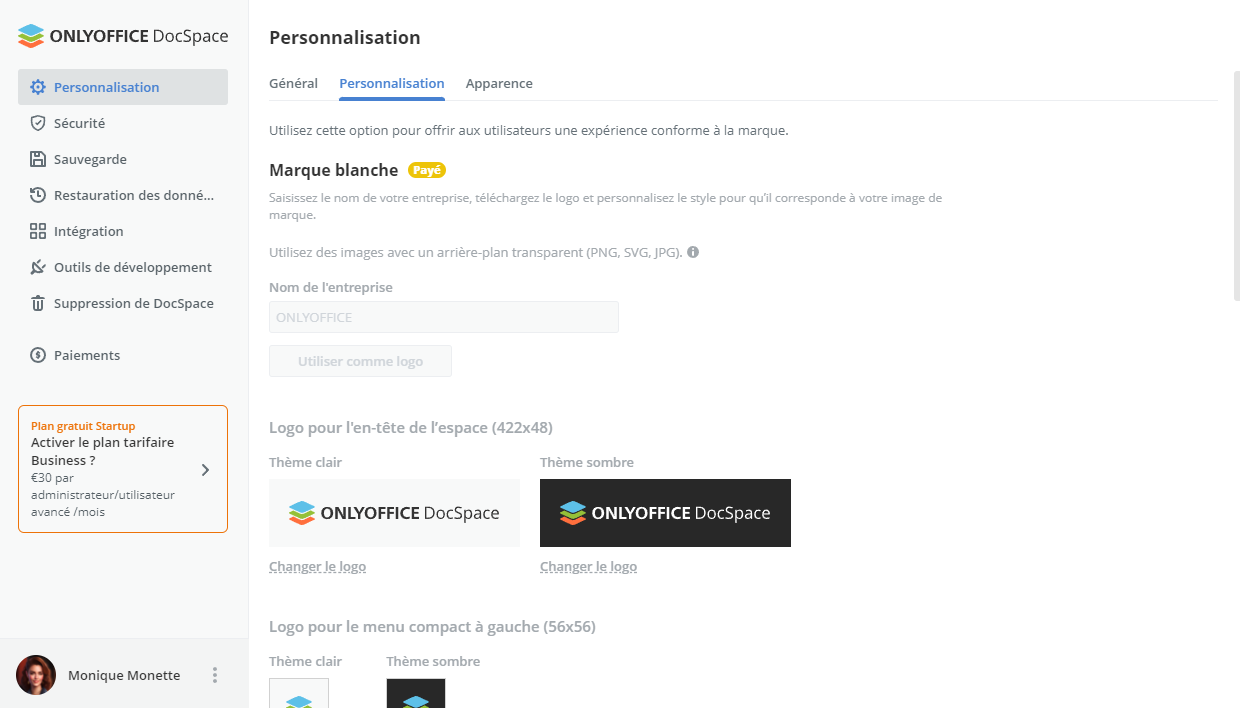Click the Intégration grid icon
This screenshot has width=1240, height=708.
click(x=38, y=231)
